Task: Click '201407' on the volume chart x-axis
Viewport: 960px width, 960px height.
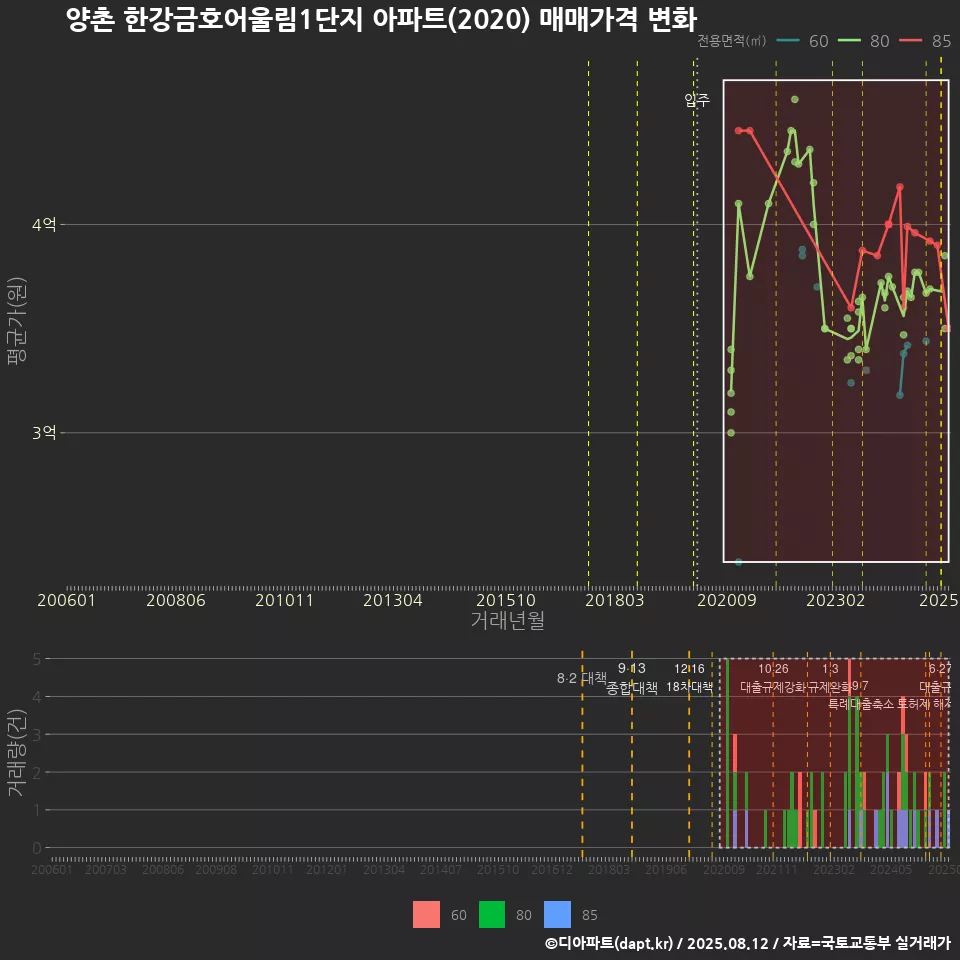Action: click(441, 869)
